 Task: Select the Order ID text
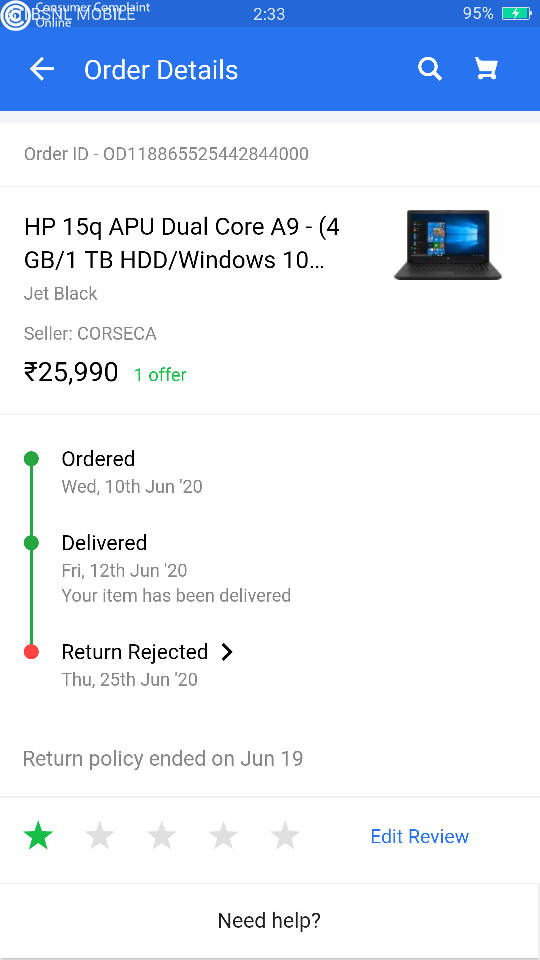[x=166, y=154]
